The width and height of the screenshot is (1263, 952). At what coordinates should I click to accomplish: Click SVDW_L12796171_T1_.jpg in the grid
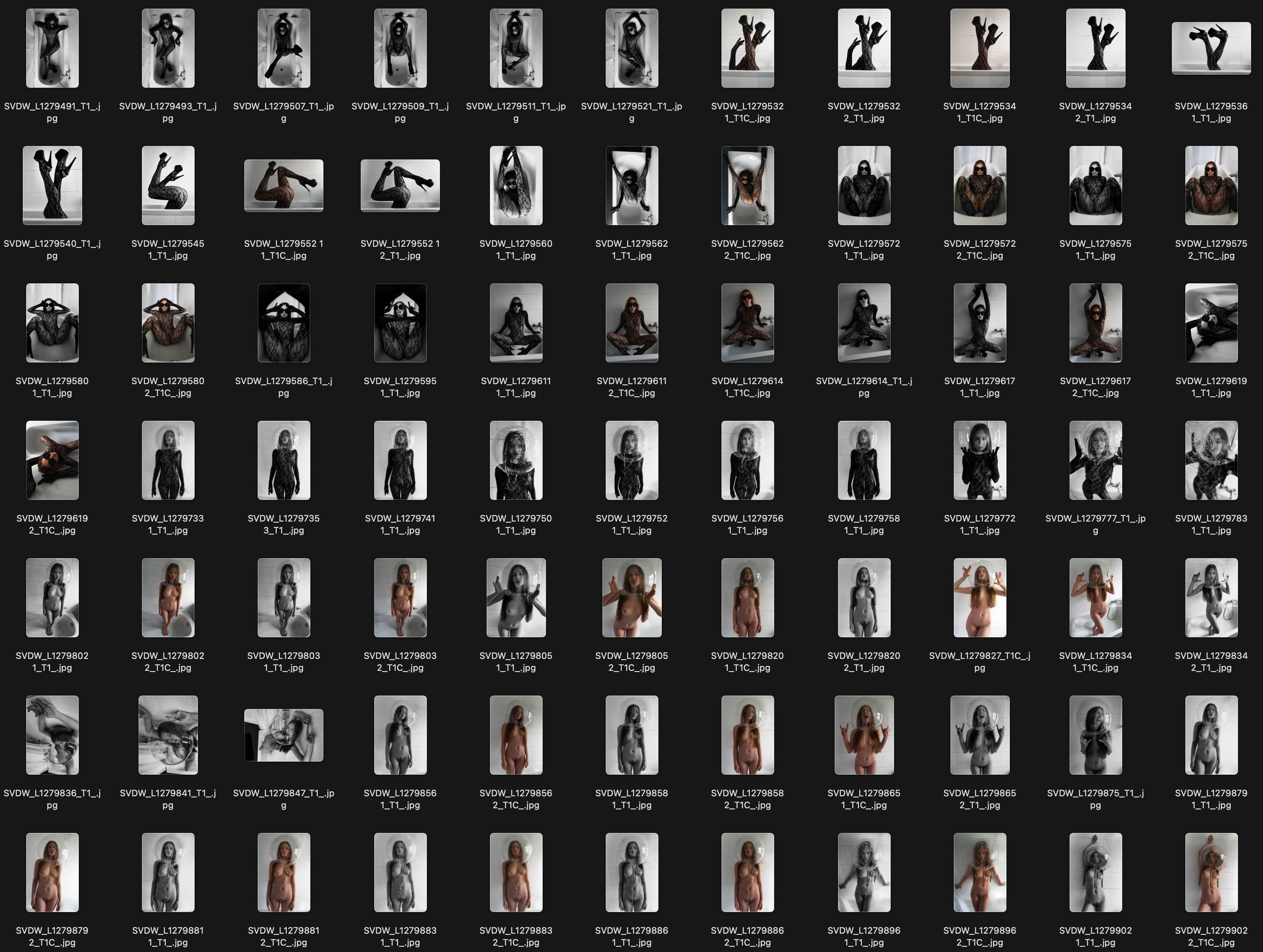tap(979, 323)
